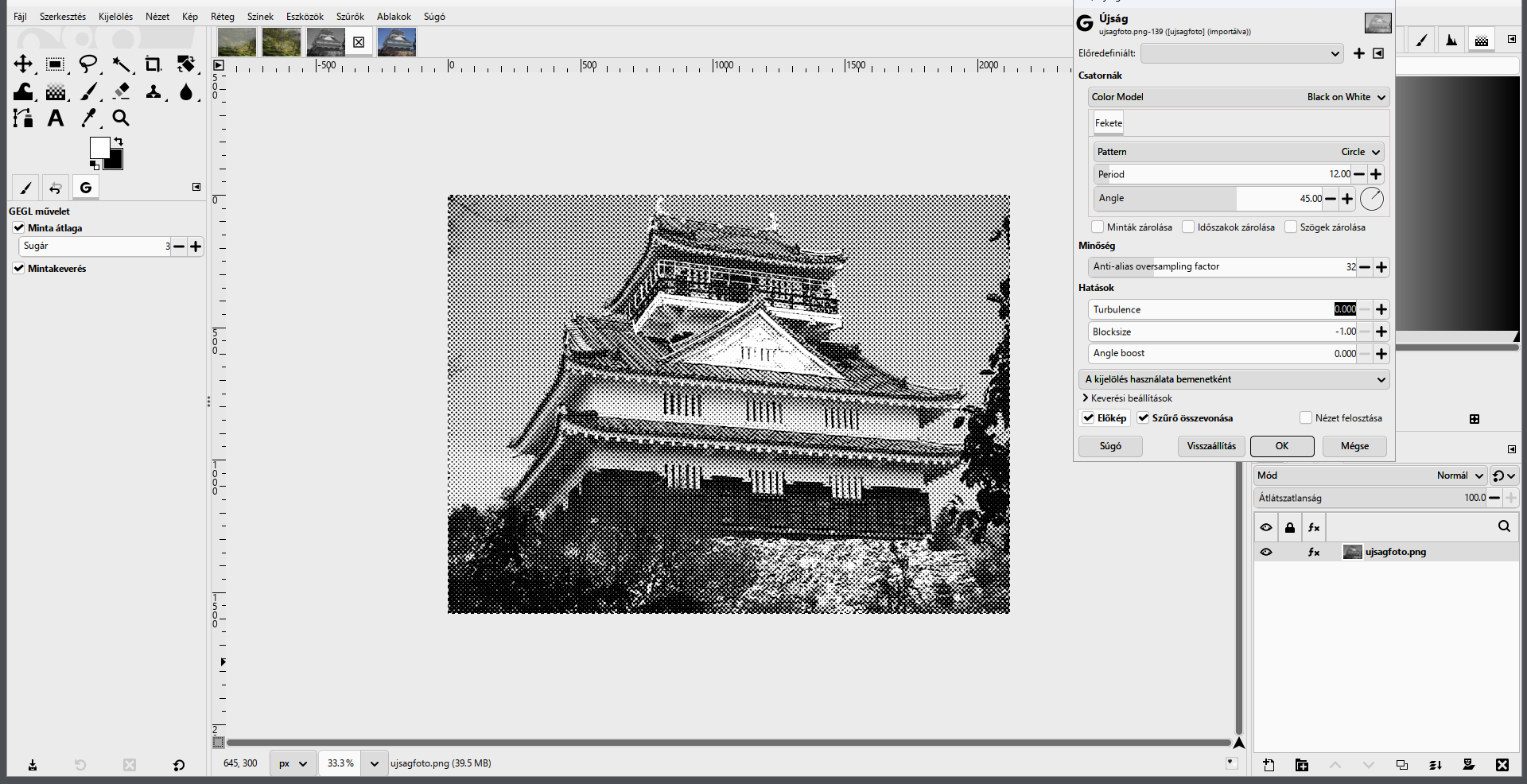Screen dimensions: 1527x784
Task: Click the Visszaállítás reset button
Action: coord(1211,446)
